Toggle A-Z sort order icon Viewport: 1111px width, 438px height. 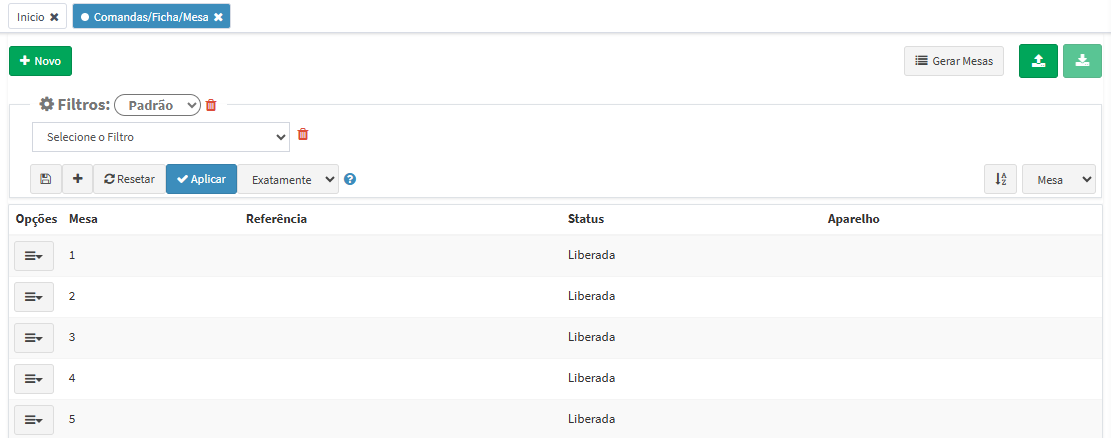(x=1000, y=179)
